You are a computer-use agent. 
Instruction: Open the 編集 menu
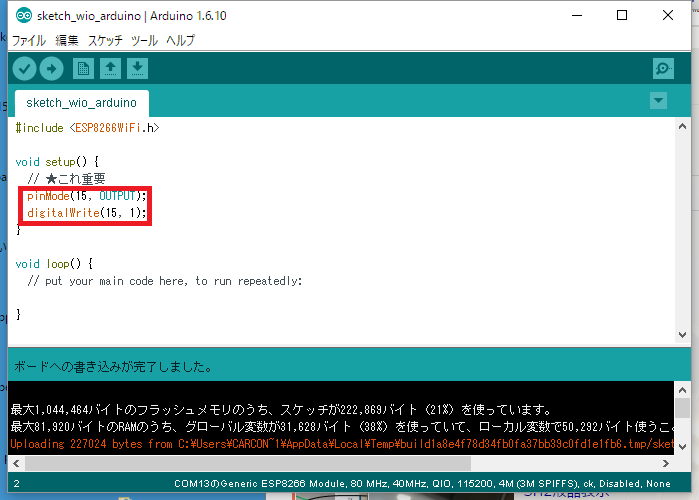pyautogui.click(x=67, y=41)
